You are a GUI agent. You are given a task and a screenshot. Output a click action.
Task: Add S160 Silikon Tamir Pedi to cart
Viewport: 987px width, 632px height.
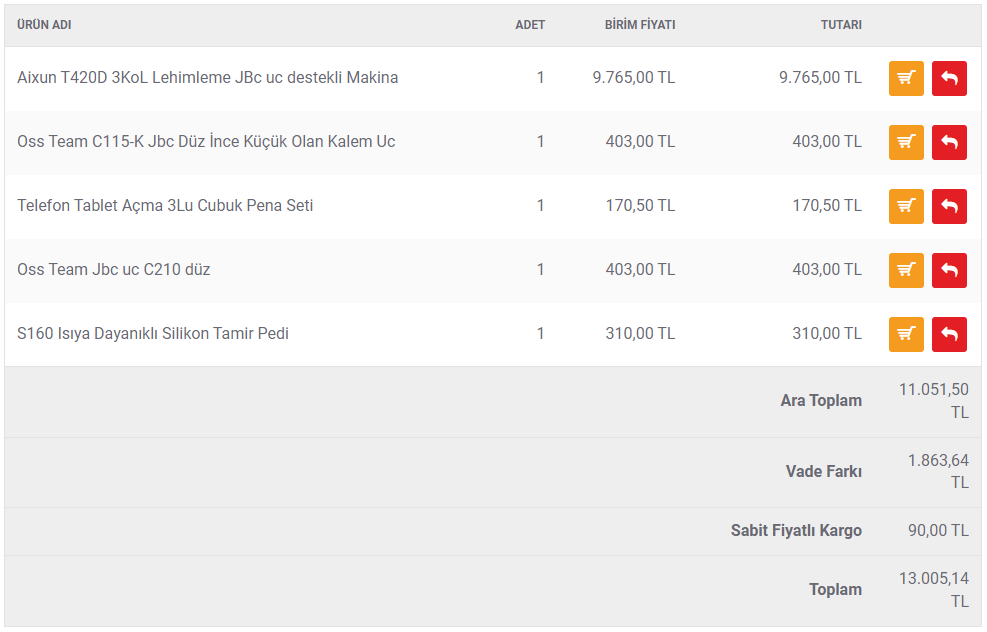click(906, 334)
